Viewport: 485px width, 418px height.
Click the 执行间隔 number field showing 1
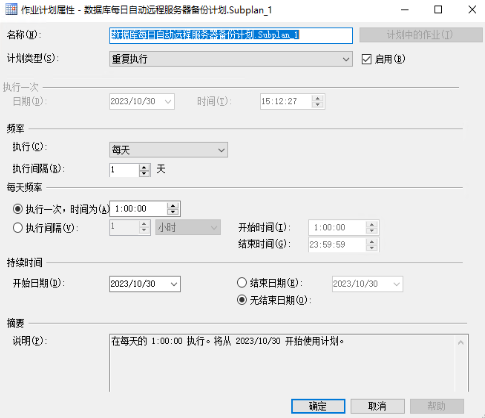pos(124,170)
